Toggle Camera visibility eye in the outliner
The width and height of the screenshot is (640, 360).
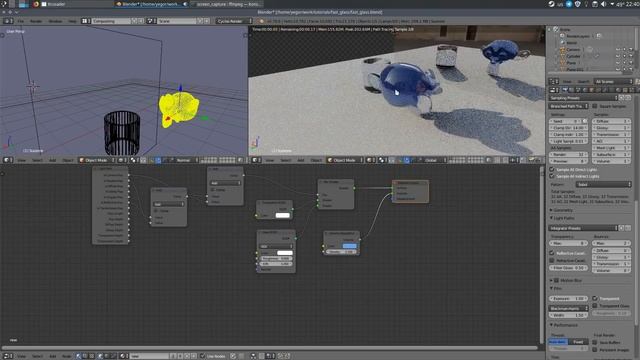coord(618,49)
